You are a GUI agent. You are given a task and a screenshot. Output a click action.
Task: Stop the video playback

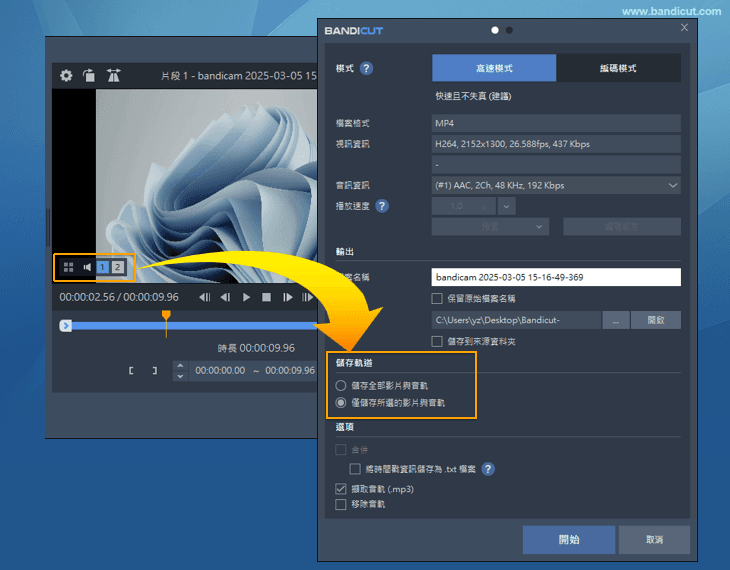(x=266, y=297)
